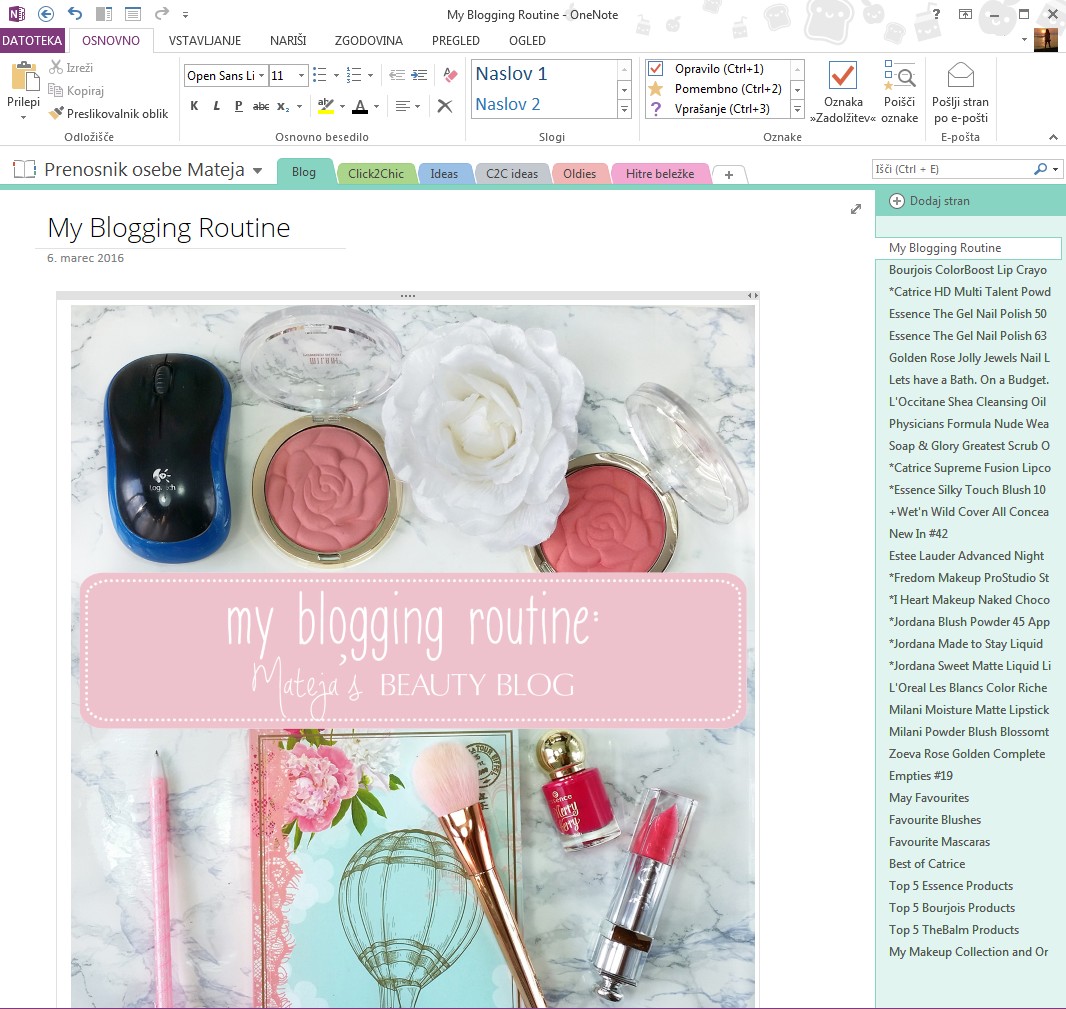Apply the Opravilo to-do checkbox tag

click(x=707, y=69)
